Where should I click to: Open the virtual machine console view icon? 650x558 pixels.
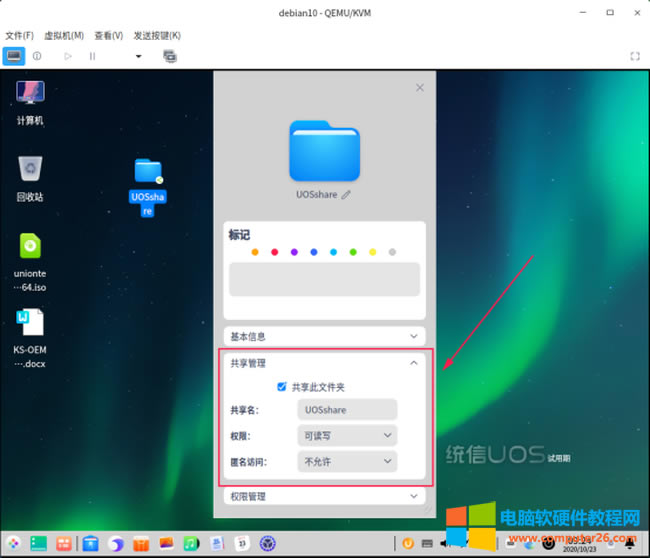point(14,56)
